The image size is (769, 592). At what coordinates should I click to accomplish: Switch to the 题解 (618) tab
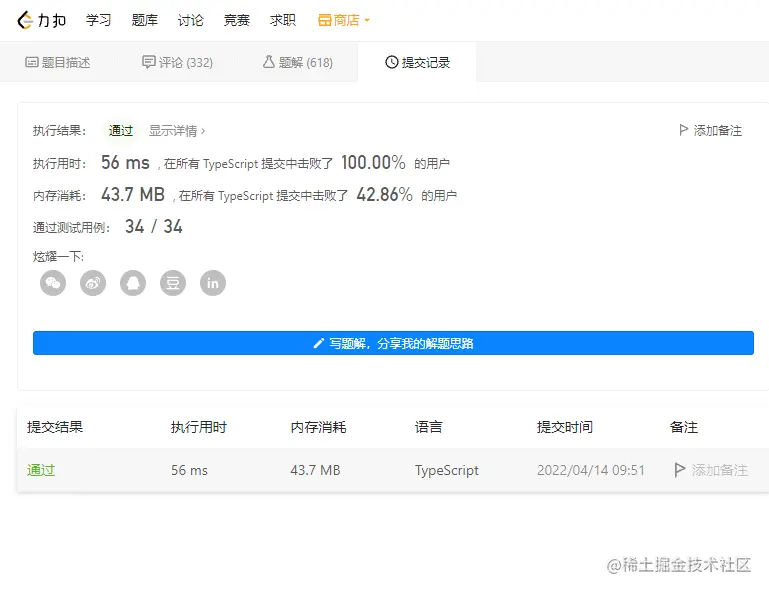pyautogui.click(x=298, y=62)
